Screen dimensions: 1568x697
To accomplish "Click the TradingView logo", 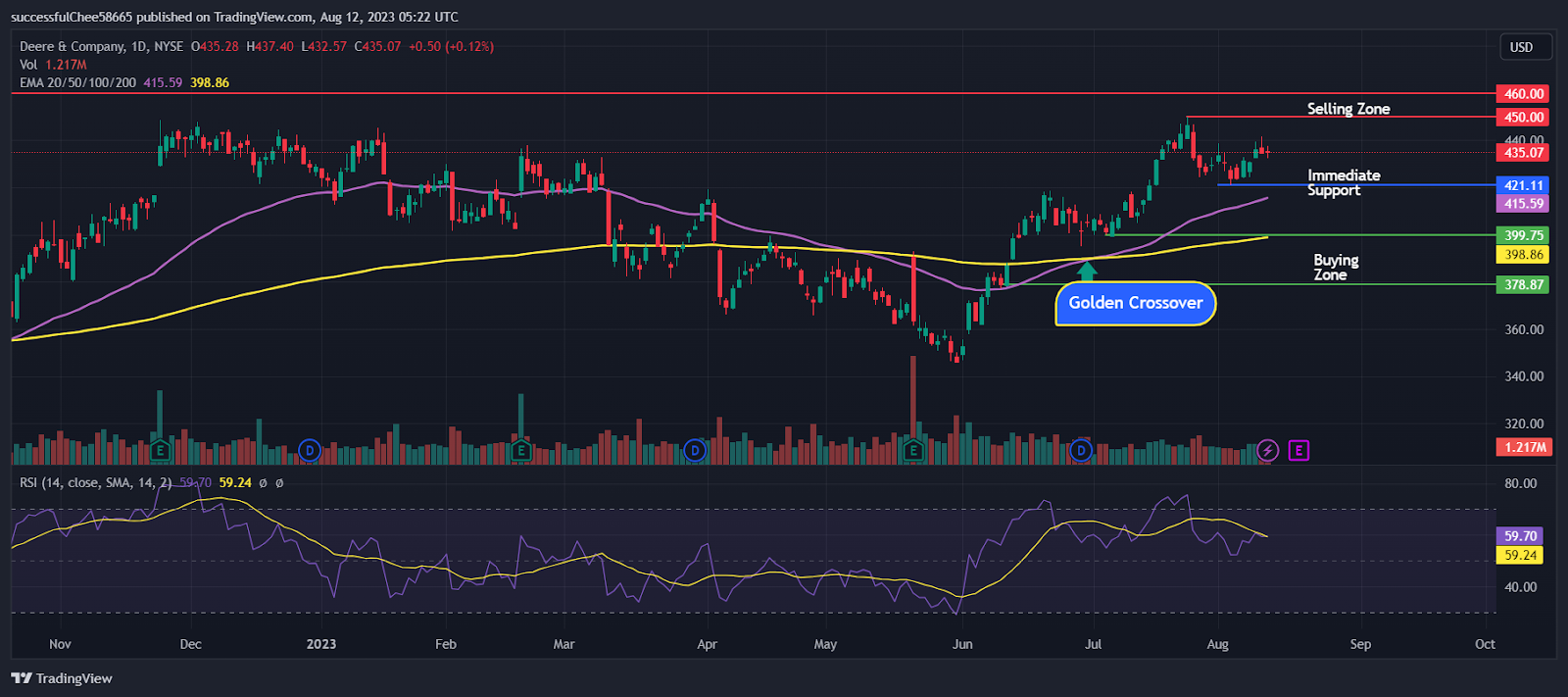I will tap(62, 678).
